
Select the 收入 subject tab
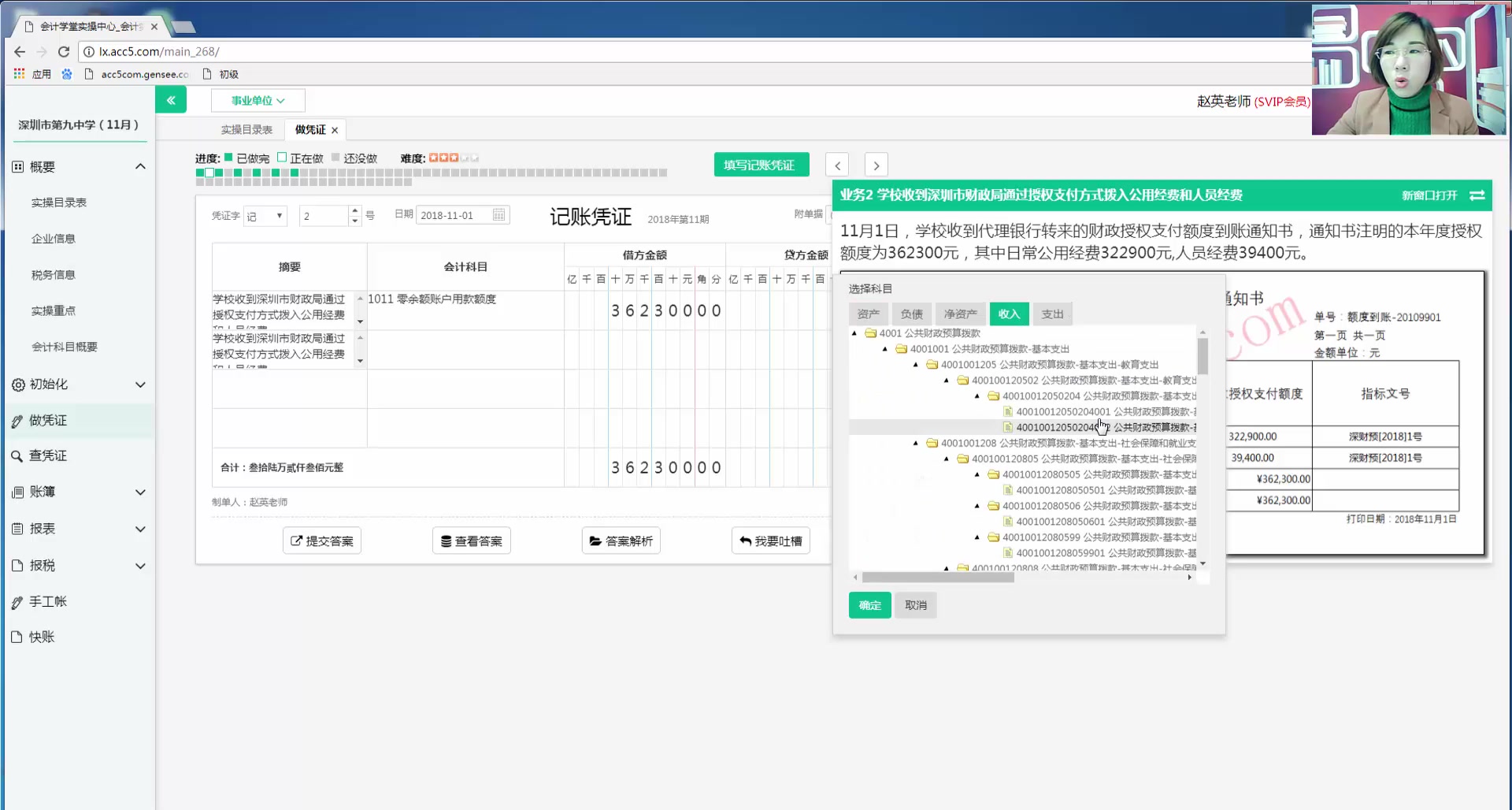tap(1009, 314)
